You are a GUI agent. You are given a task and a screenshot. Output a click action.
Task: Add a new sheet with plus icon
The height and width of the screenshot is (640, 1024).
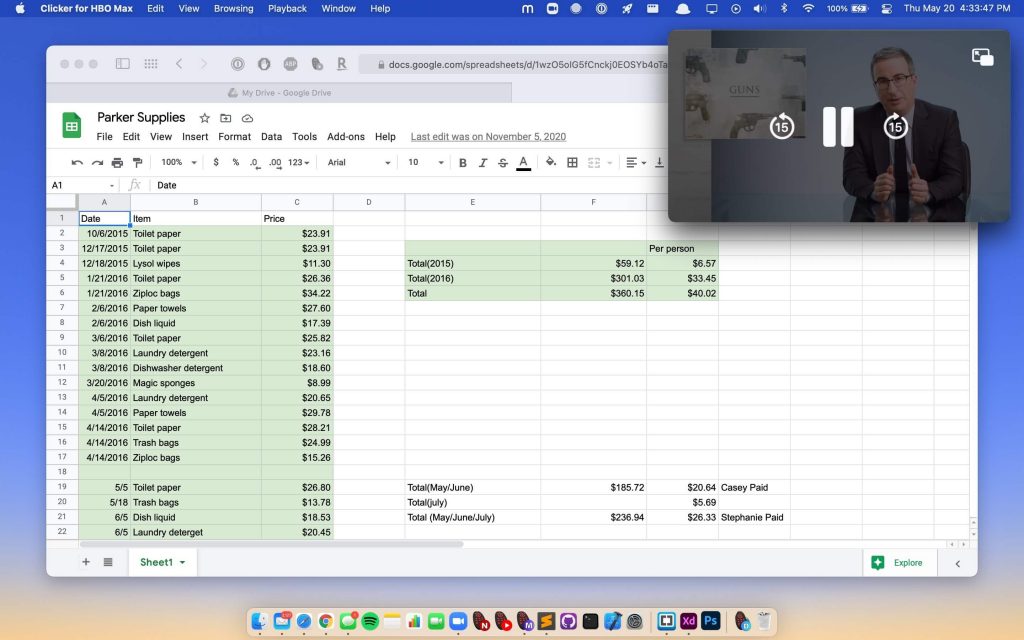(x=86, y=562)
